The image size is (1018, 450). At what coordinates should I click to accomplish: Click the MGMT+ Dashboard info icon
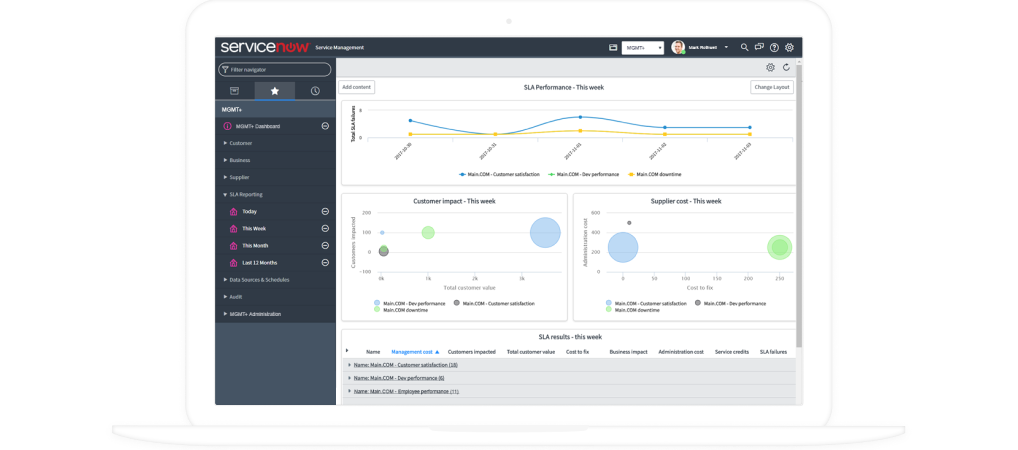click(227, 126)
